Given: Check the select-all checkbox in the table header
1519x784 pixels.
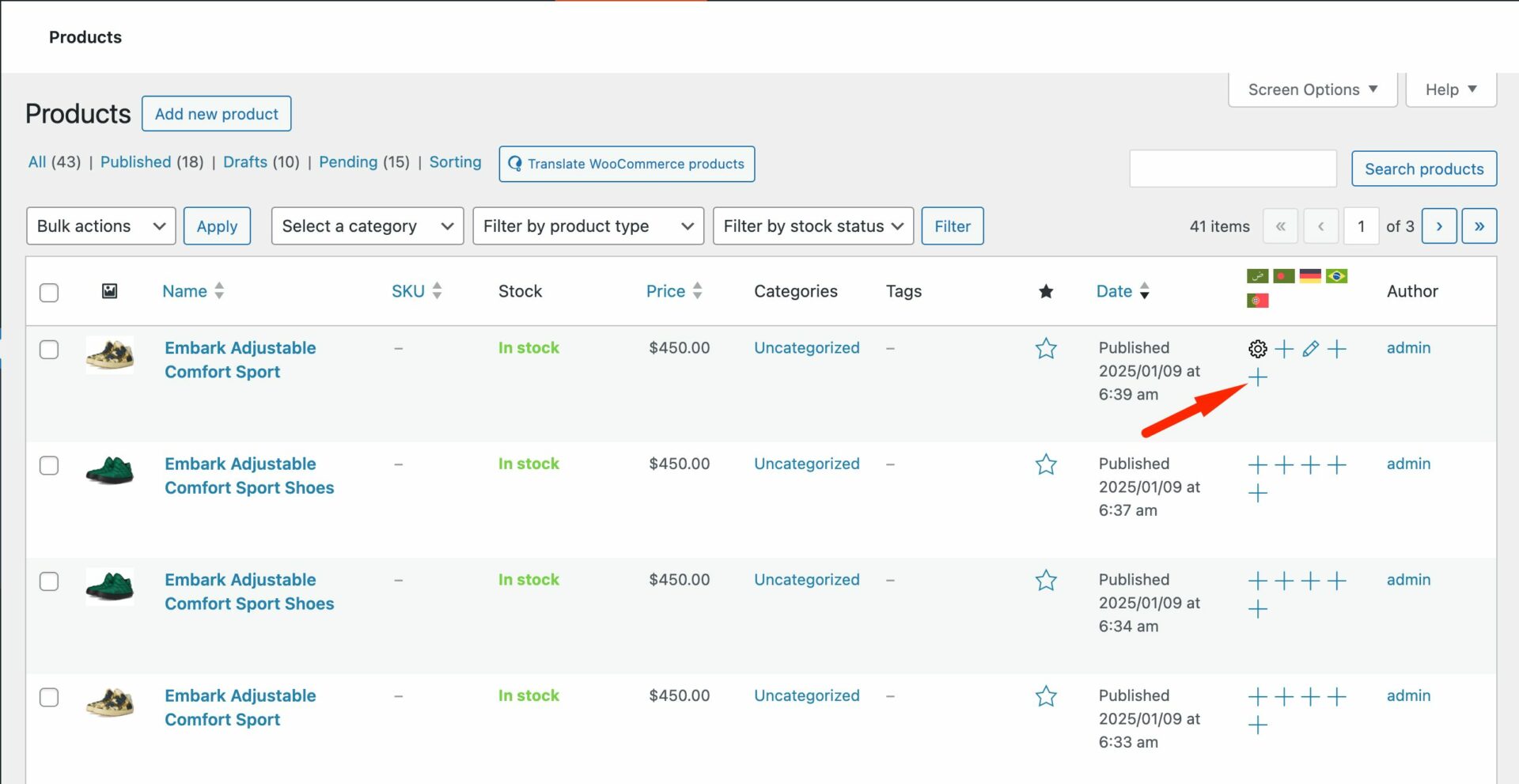Looking at the screenshot, I should coord(49,292).
